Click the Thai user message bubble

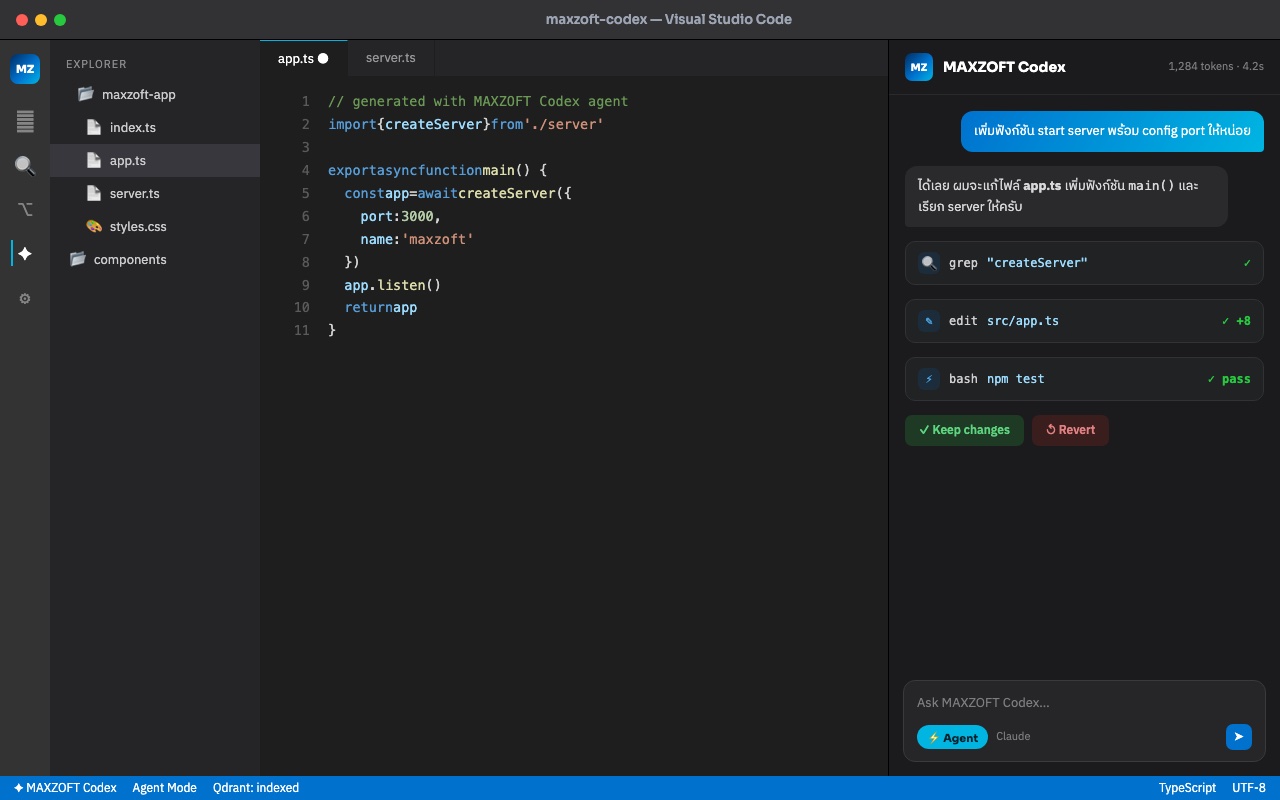pos(1112,131)
